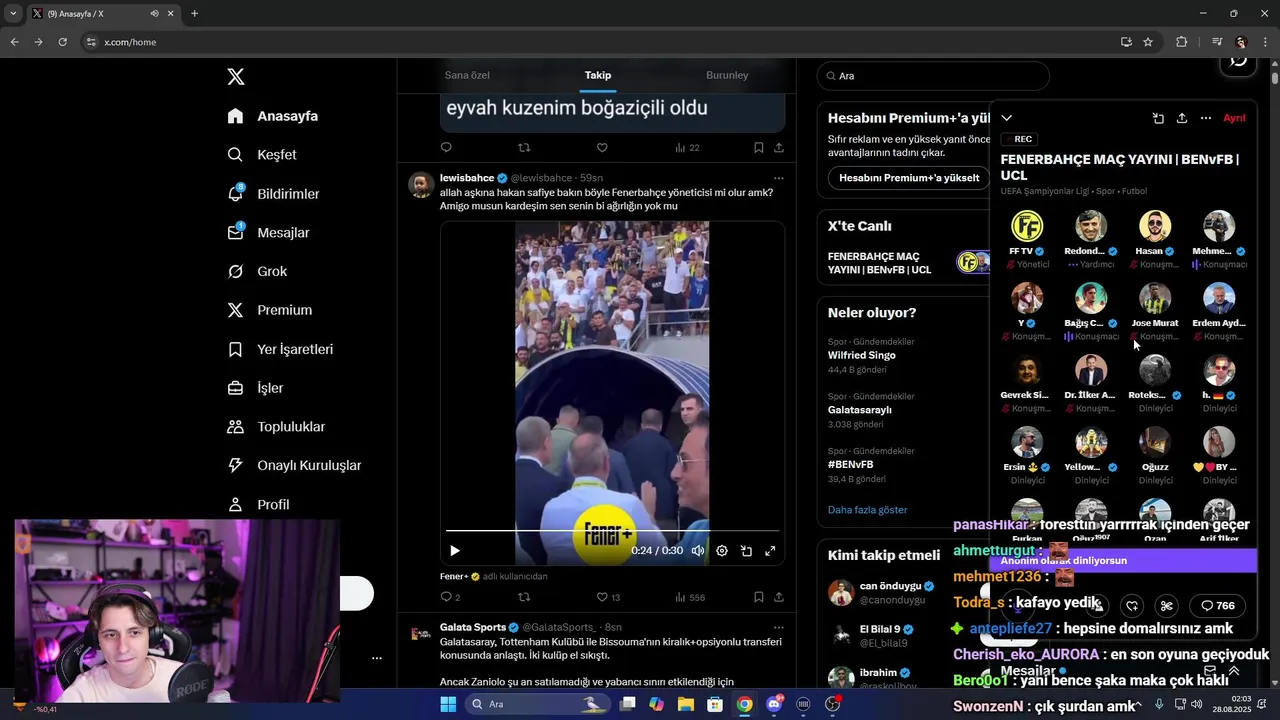Open lewisbahce profile avatar

pos(422,185)
